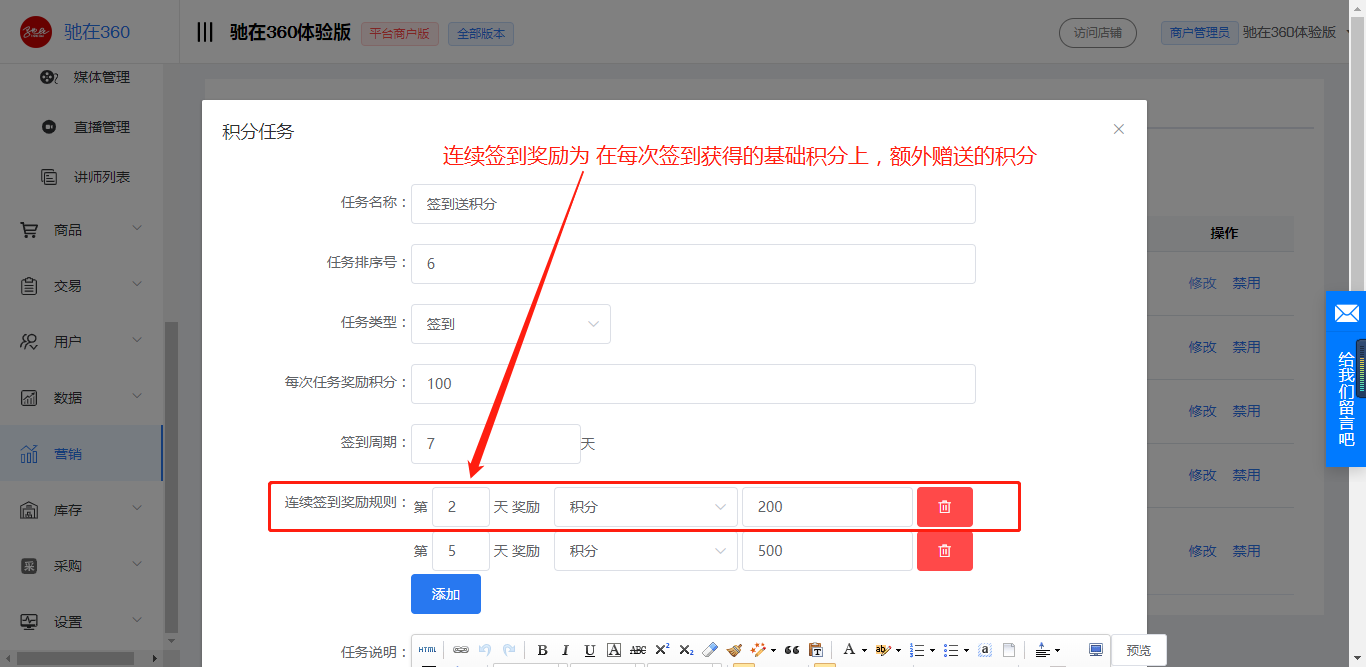Image resolution: width=1366 pixels, height=667 pixels.
Task: Expand the 交易 sidebar menu
Action: point(81,286)
